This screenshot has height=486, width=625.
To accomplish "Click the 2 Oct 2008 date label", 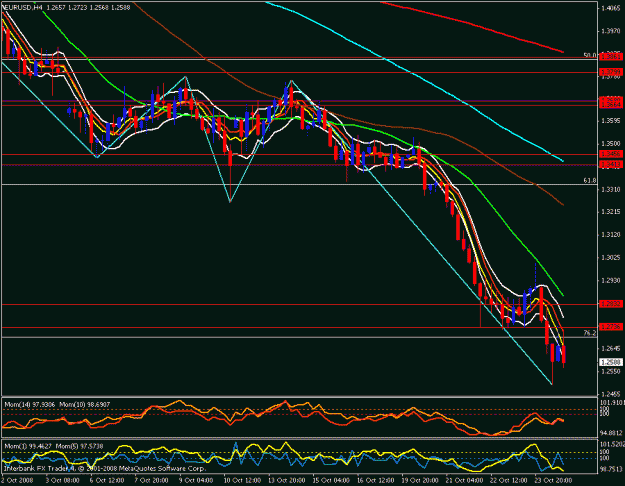I will pyautogui.click(x=17, y=480).
